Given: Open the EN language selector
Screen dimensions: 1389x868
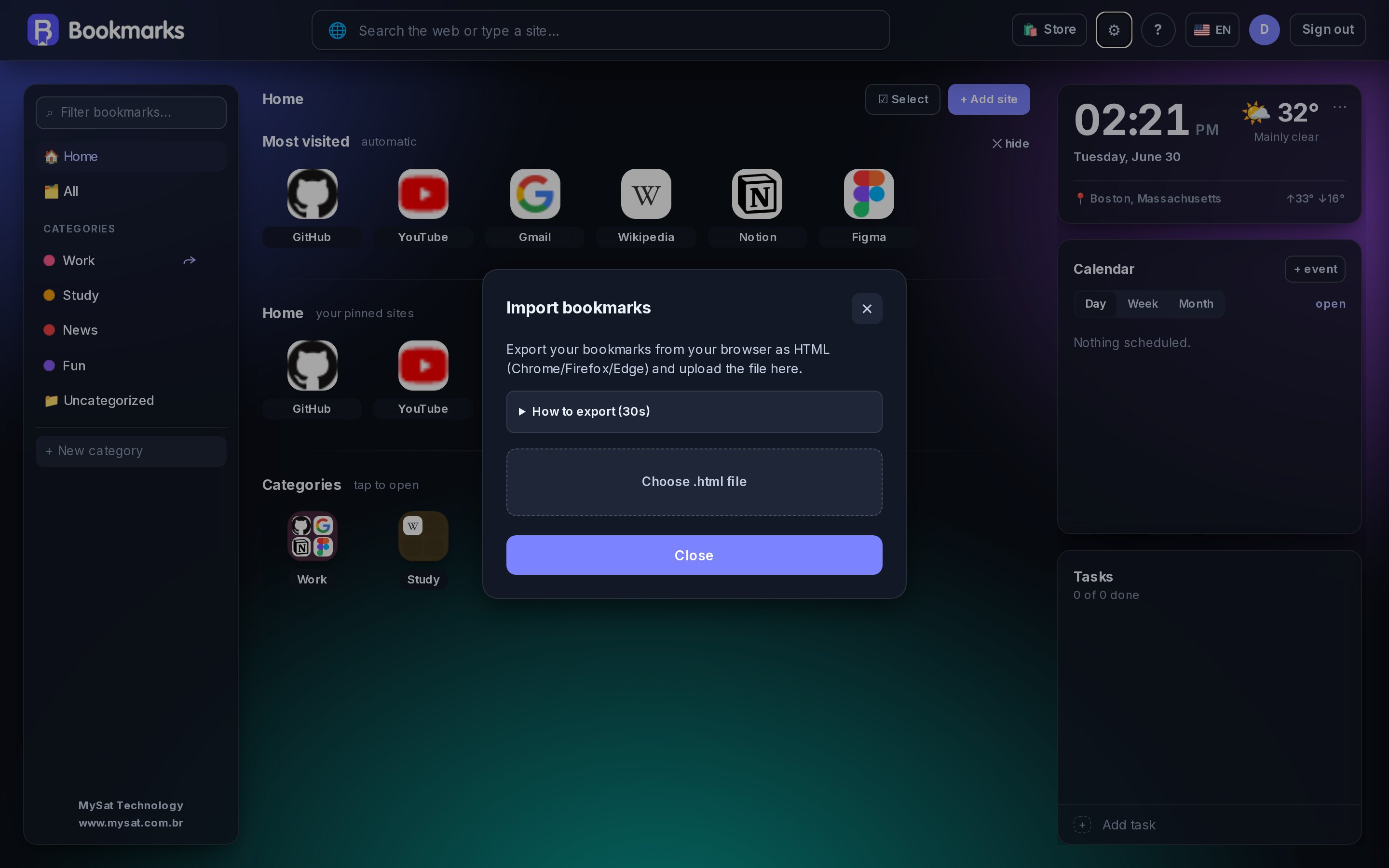Looking at the screenshot, I should coord(1212,30).
